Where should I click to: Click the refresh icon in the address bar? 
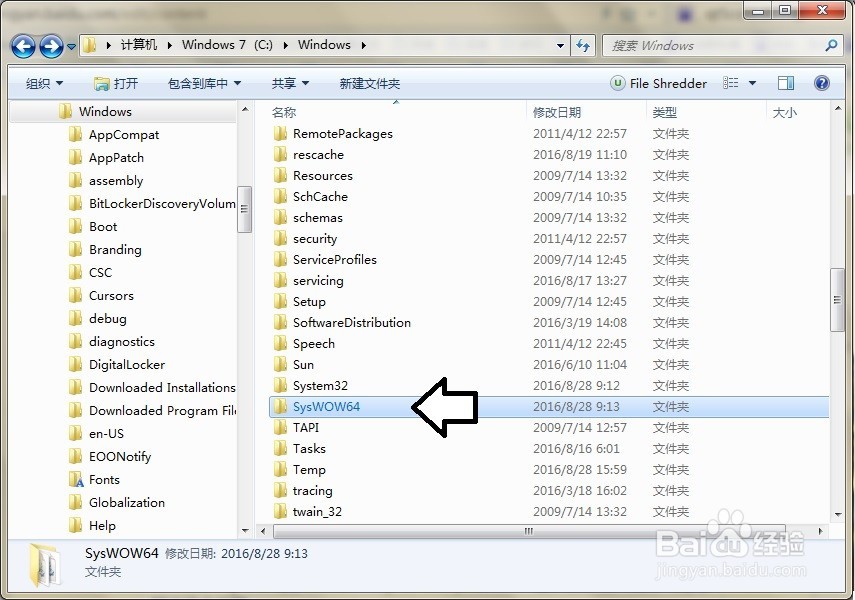click(x=584, y=46)
